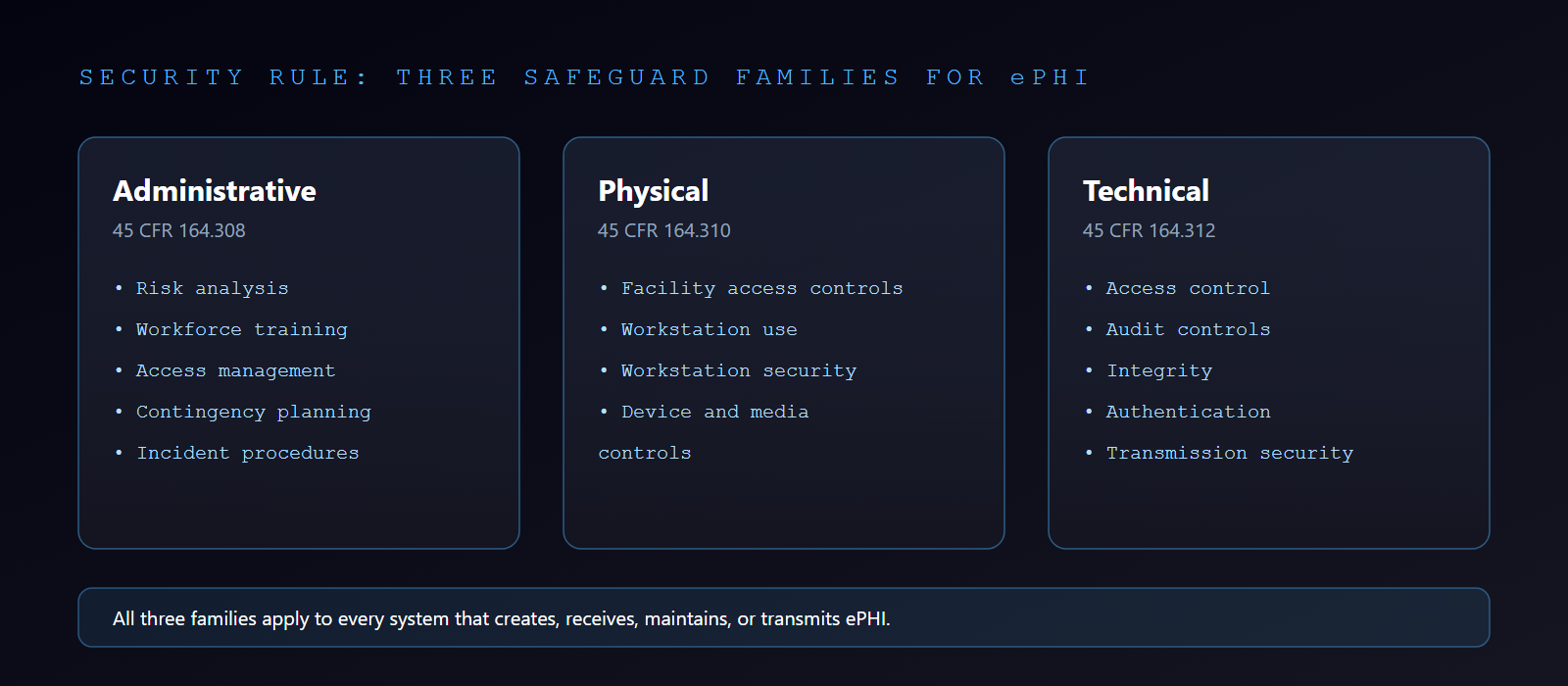
Task: Click the '45 CFR 164.308' citation
Action: pyautogui.click(x=179, y=230)
